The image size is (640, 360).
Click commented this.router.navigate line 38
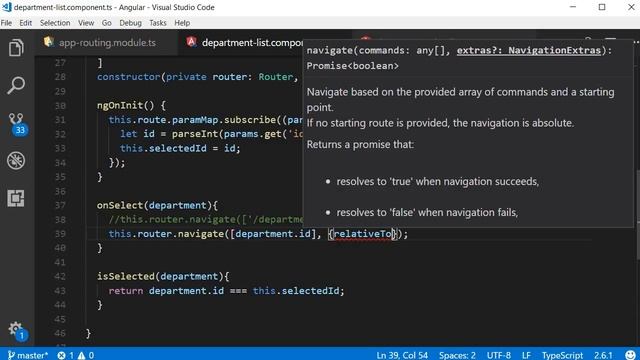206,220
